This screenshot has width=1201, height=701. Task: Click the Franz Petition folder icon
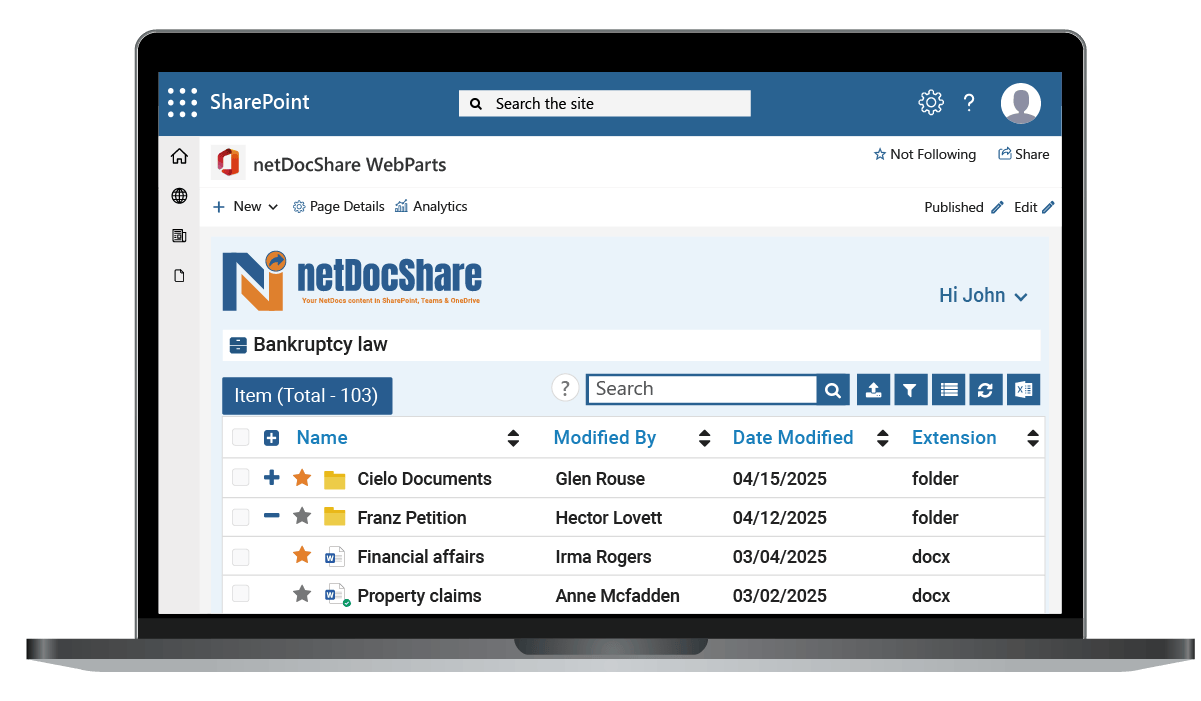335,517
